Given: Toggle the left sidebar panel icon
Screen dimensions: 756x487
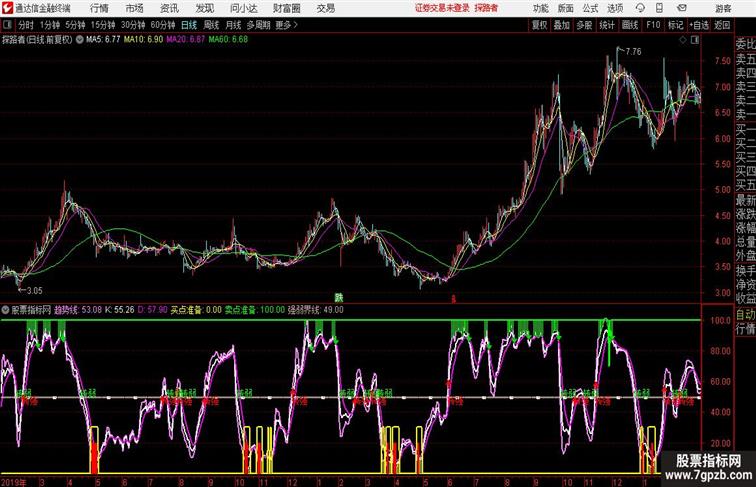Looking at the screenshot, I should click(7, 25).
